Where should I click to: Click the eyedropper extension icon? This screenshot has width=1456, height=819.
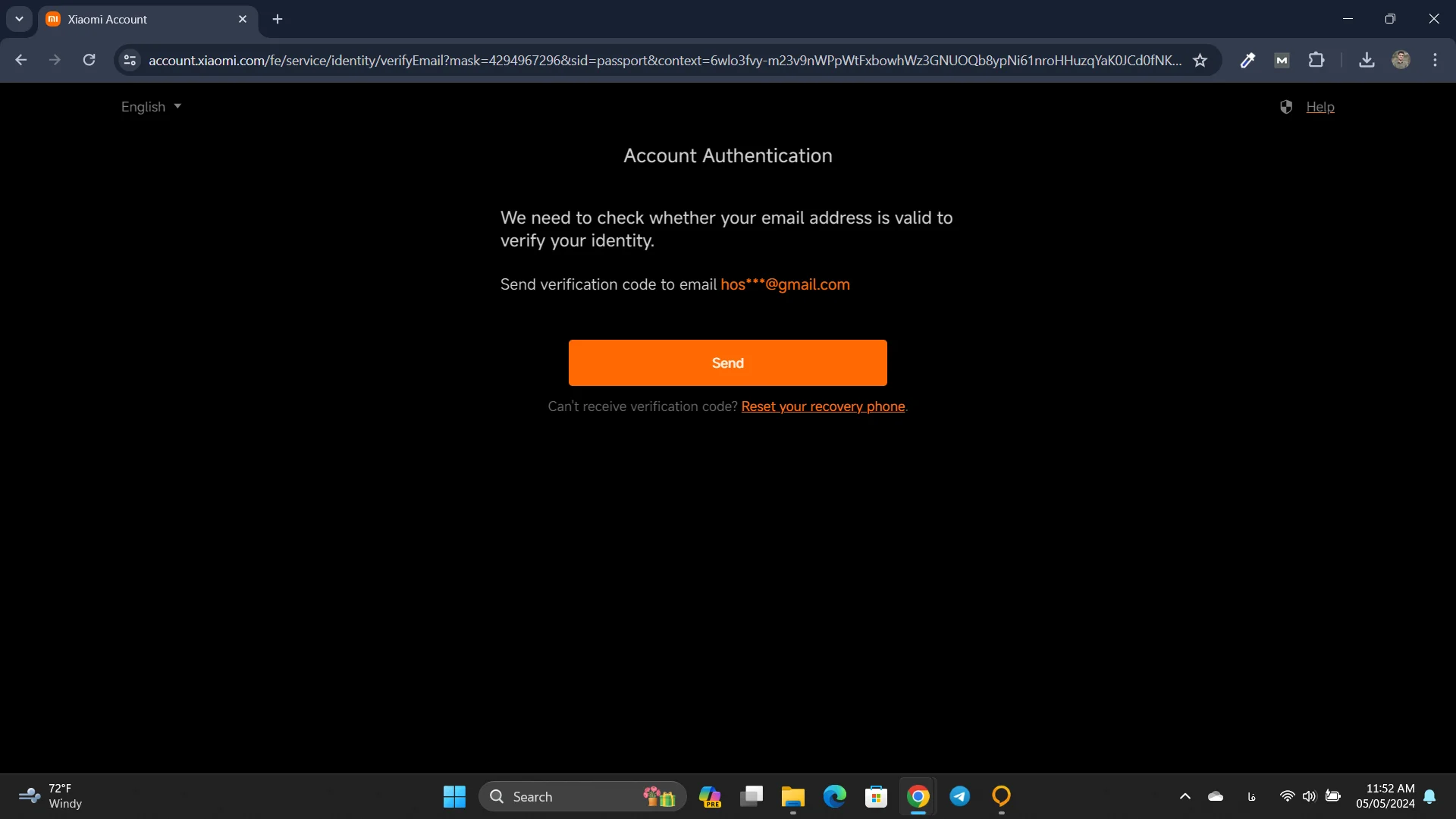coord(1247,60)
